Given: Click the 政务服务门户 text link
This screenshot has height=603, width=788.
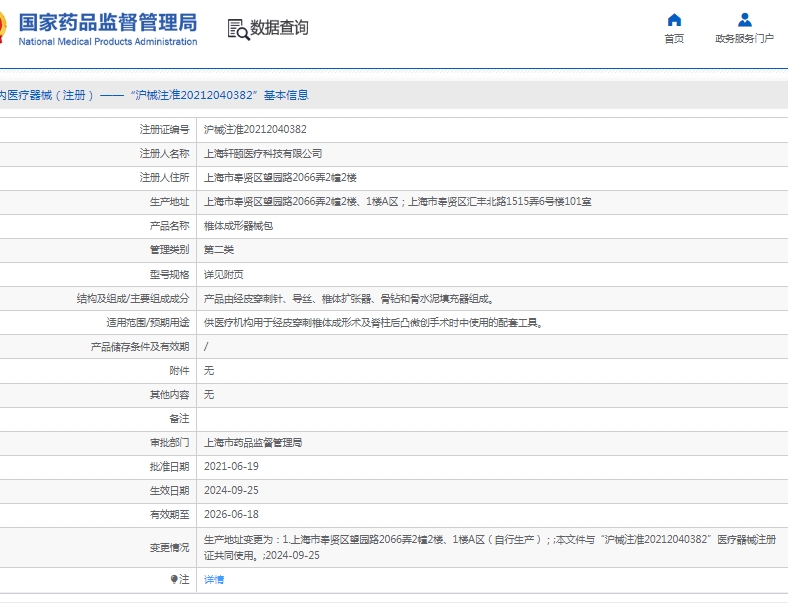Looking at the screenshot, I should [744, 39].
